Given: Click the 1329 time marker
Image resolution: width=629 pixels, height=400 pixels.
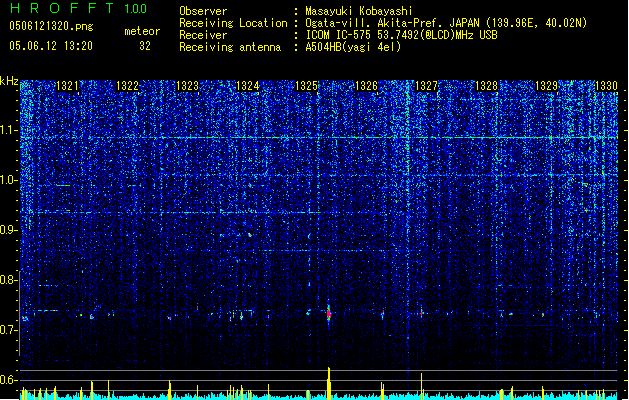Looking at the screenshot, I should point(546,86).
